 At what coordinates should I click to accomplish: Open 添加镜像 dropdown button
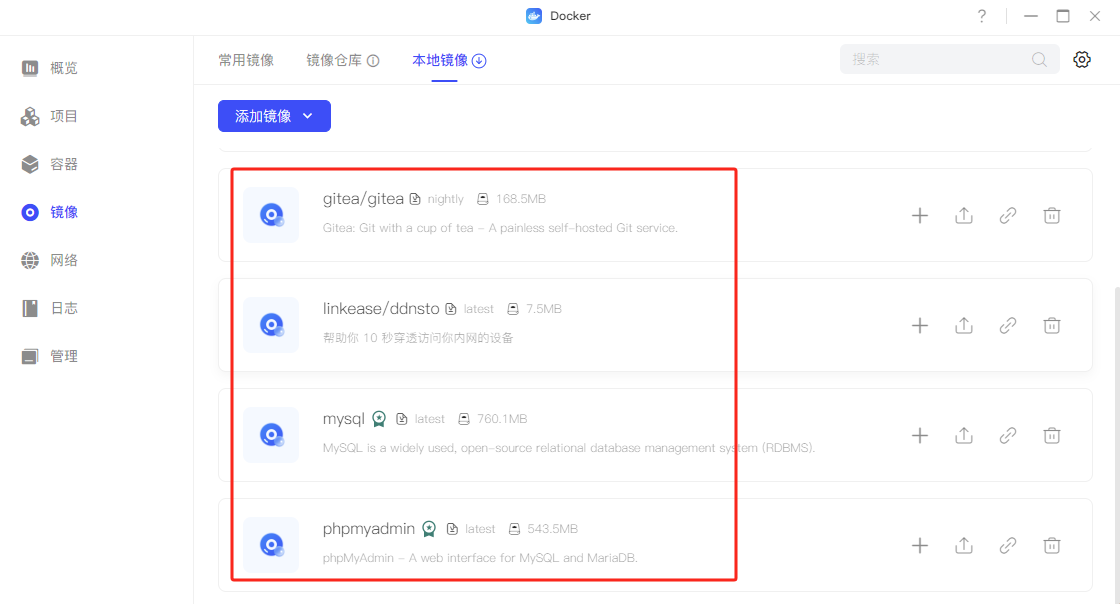pos(274,116)
